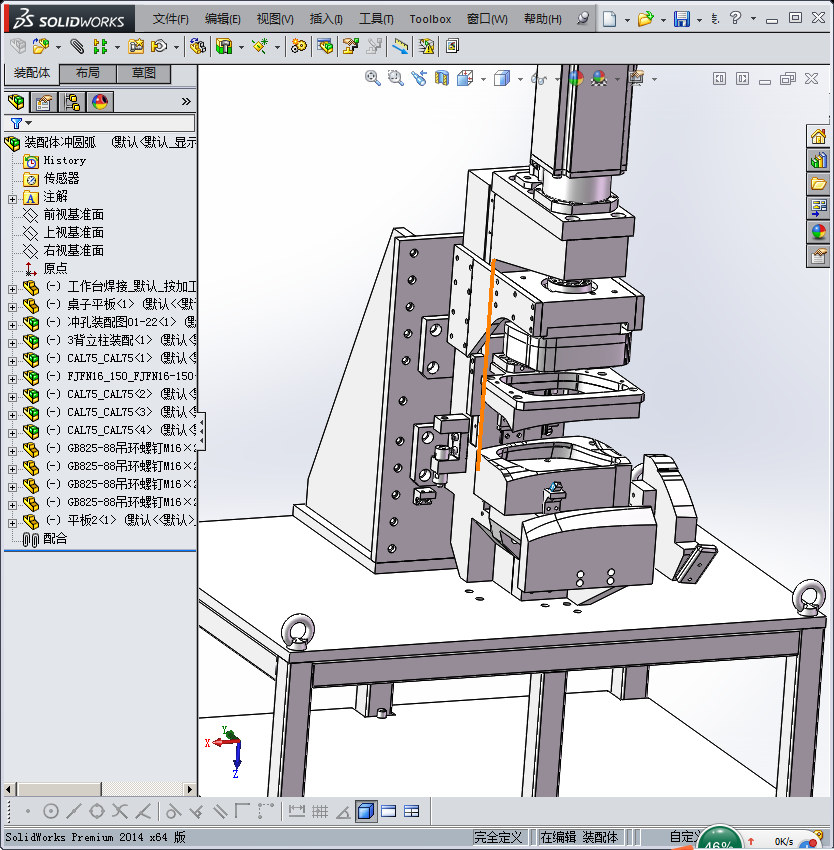The image size is (834, 850).
Task: Expand the 平板2<1> component in tree
Action: click(x=12, y=521)
